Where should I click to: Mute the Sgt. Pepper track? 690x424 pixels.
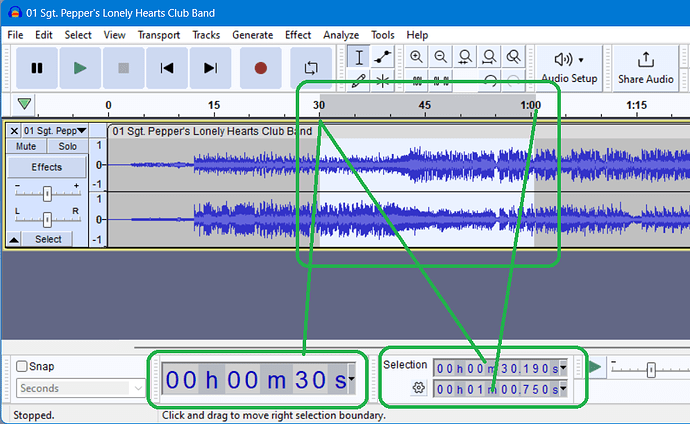coord(25,147)
